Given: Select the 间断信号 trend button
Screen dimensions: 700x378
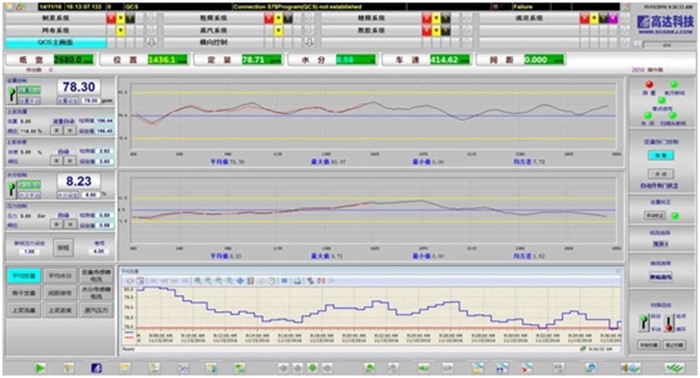Looking at the screenshot, I should click(x=60, y=293).
